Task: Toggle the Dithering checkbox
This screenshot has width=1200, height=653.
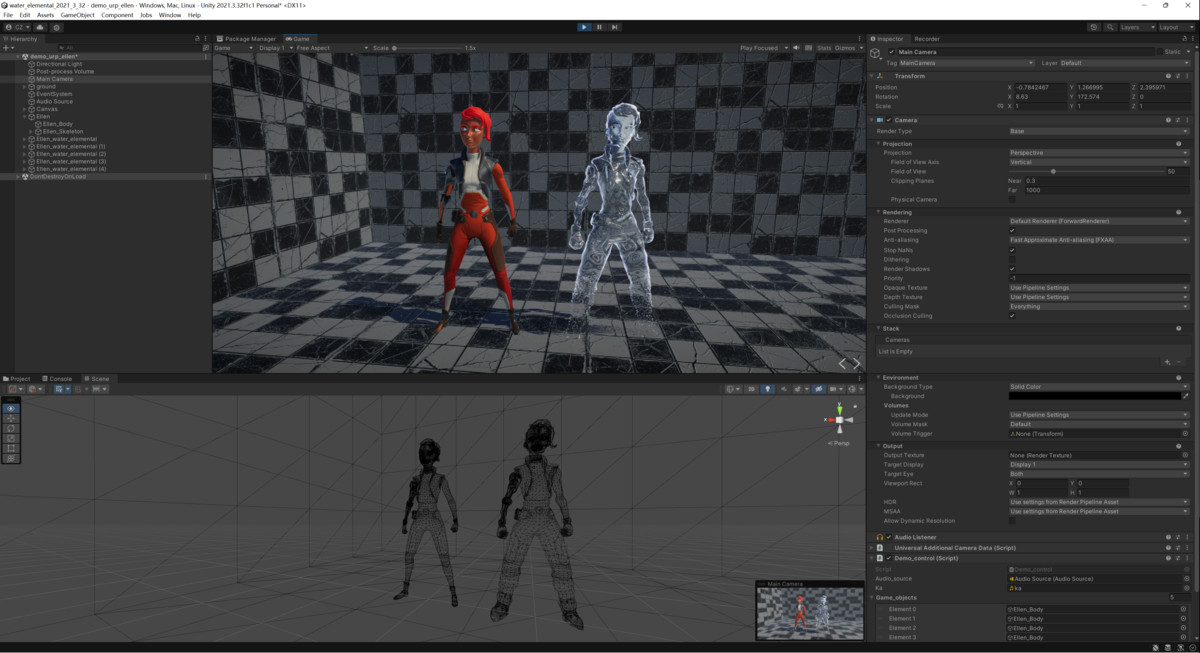Action: 1012,259
